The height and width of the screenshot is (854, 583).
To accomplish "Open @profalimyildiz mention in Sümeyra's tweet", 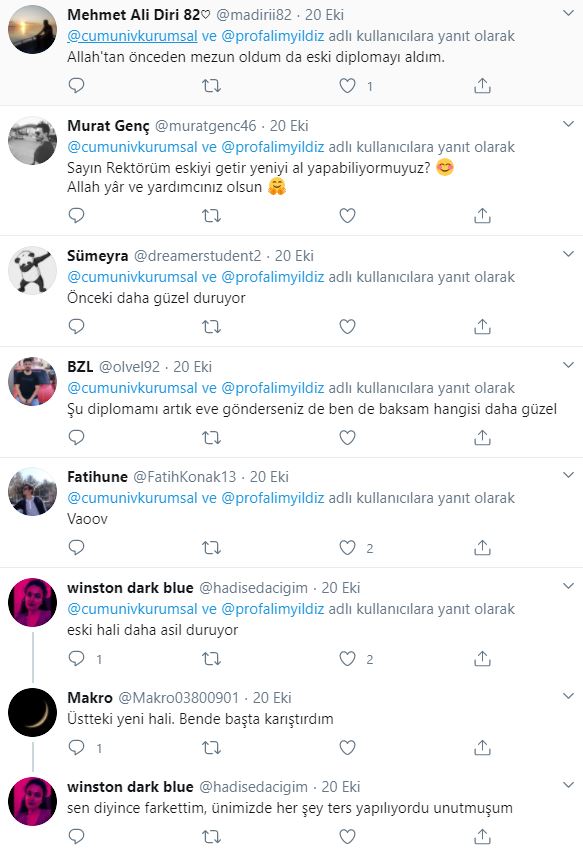I will tap(272, 277).
